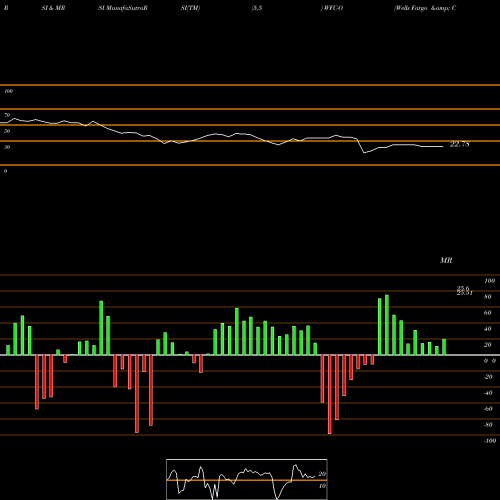
Task: Click the MR axis label -40
Action: 488,393
